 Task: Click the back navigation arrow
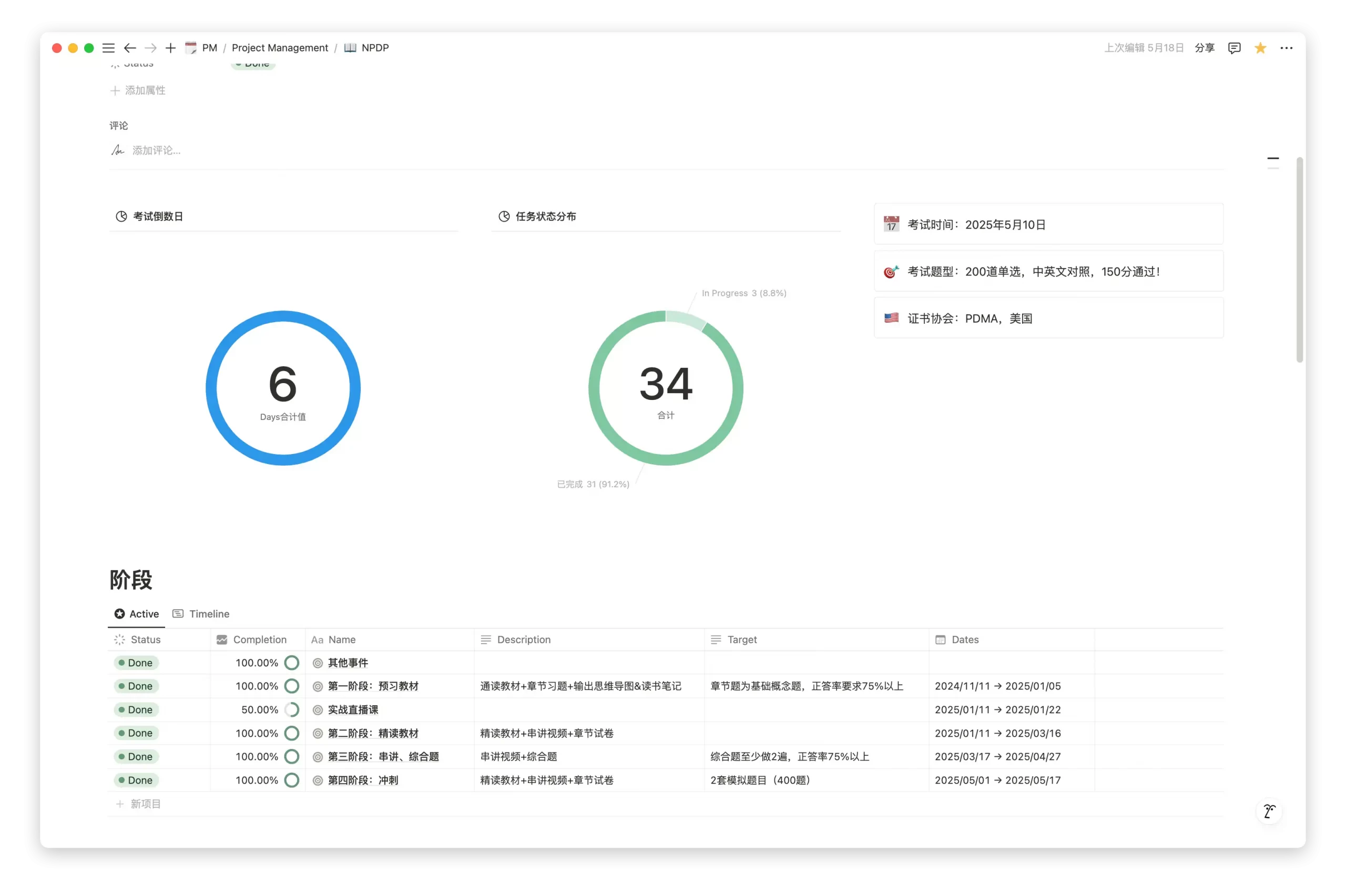(x=130, y=48)
